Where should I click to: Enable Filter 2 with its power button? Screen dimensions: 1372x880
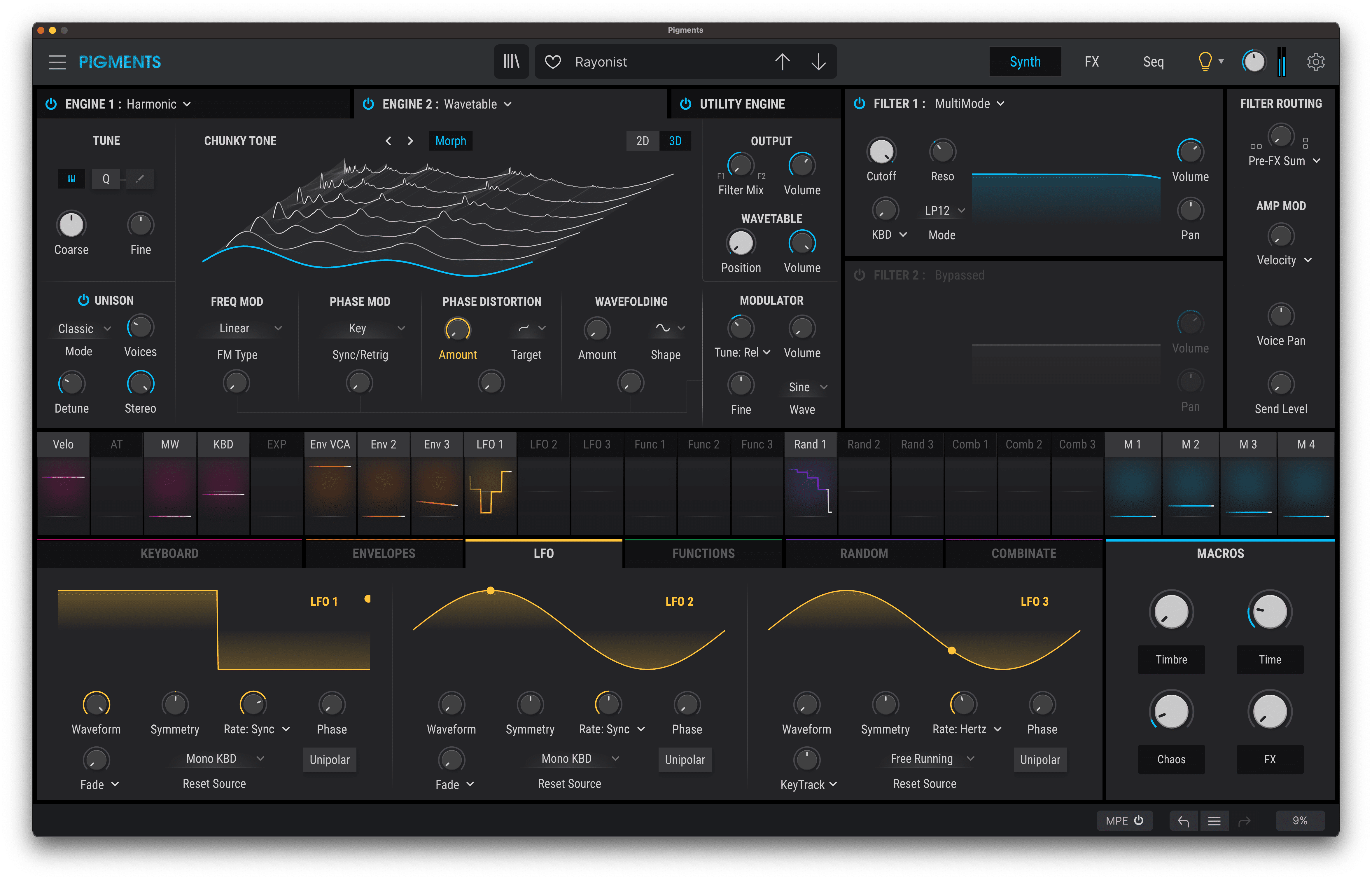coord(858,275)
